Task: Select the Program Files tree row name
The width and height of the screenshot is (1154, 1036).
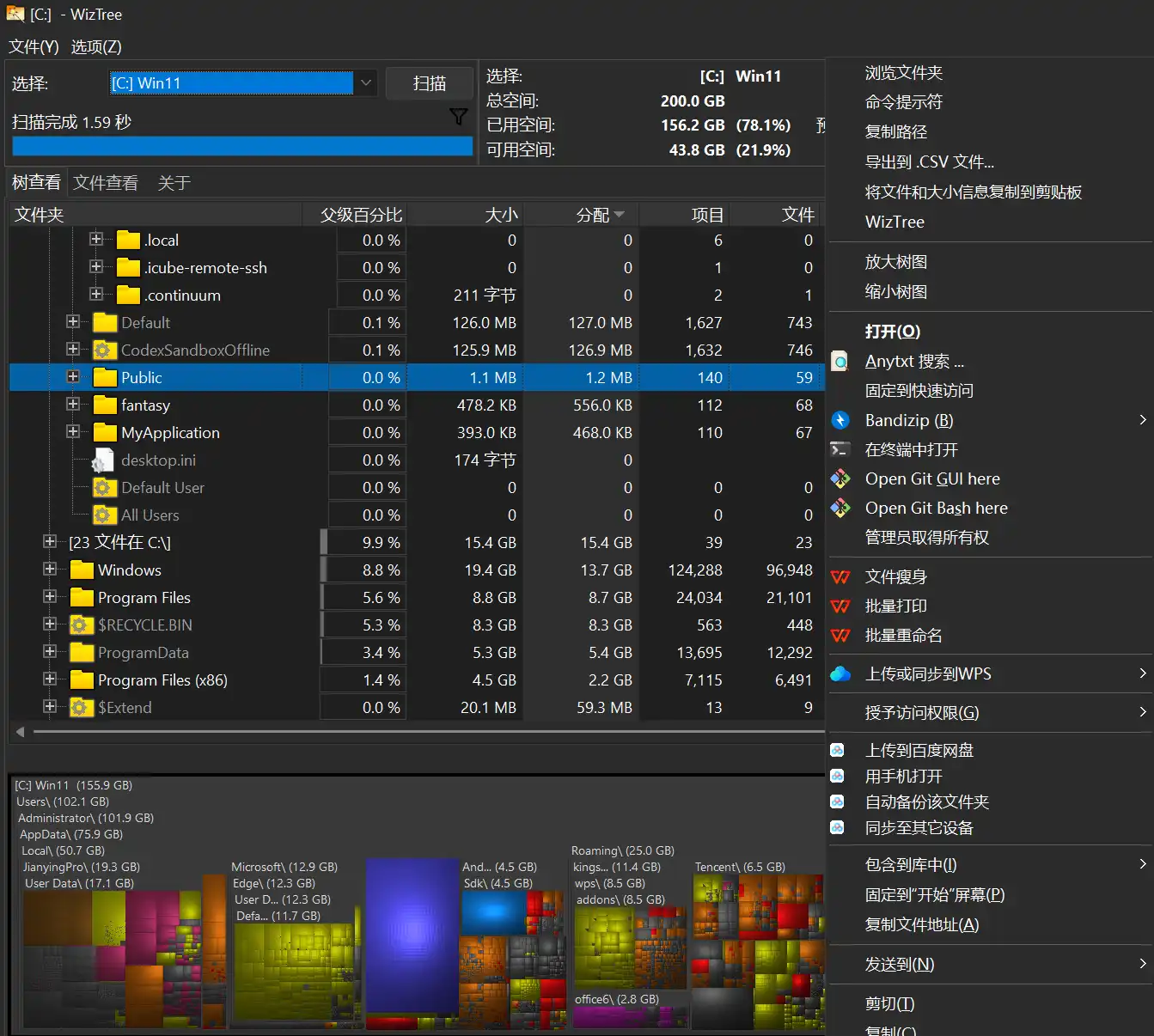Action: pyautogui.click(x=144, y=597)
